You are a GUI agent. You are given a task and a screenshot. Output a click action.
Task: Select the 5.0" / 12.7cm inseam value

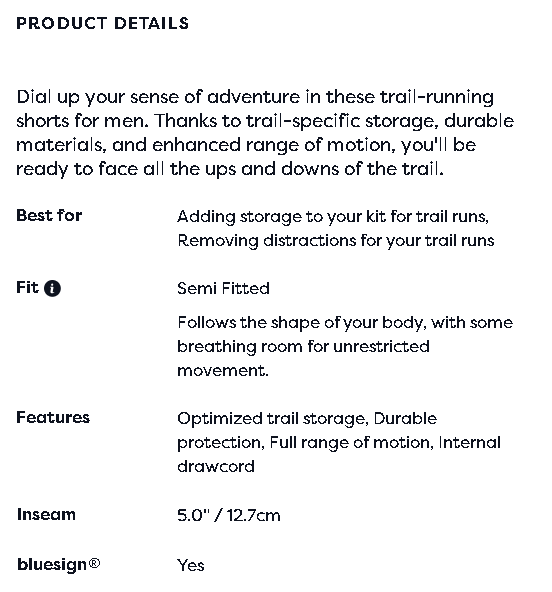click(x=229, y=515)
